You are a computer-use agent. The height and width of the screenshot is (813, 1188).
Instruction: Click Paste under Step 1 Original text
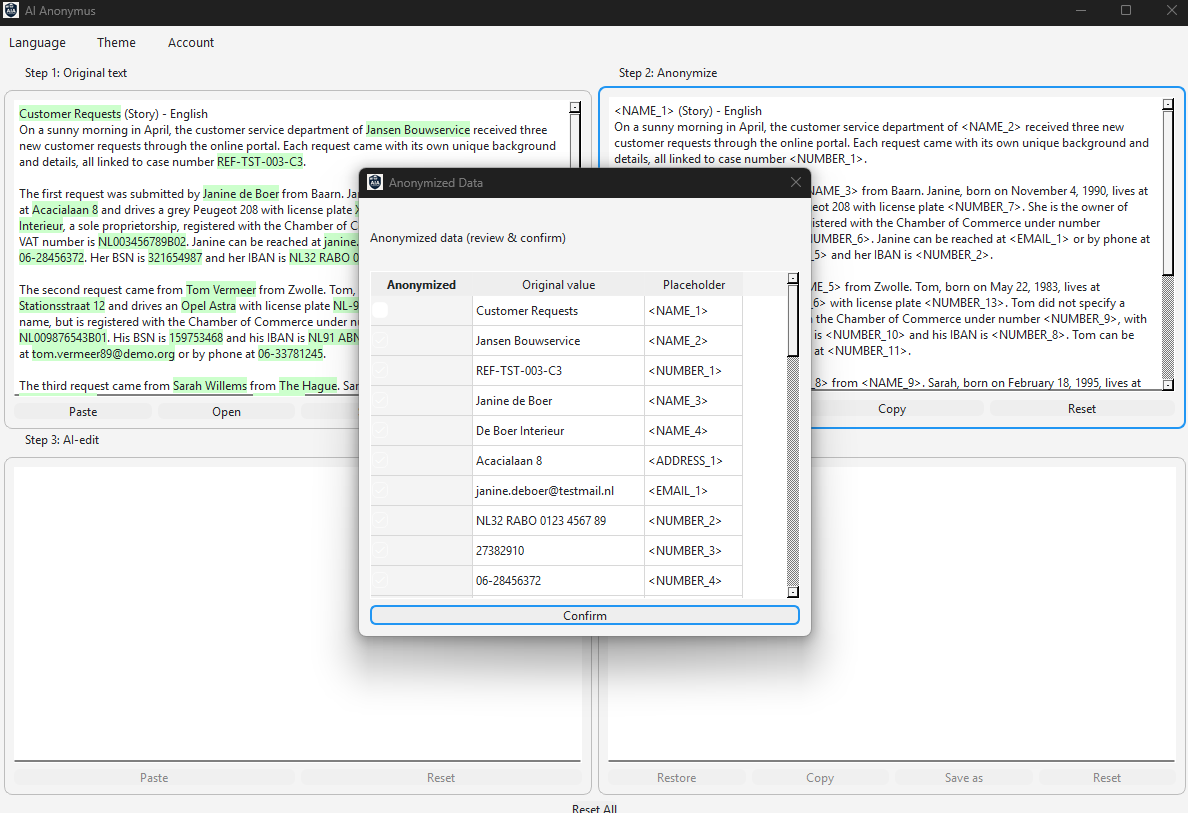83,411
